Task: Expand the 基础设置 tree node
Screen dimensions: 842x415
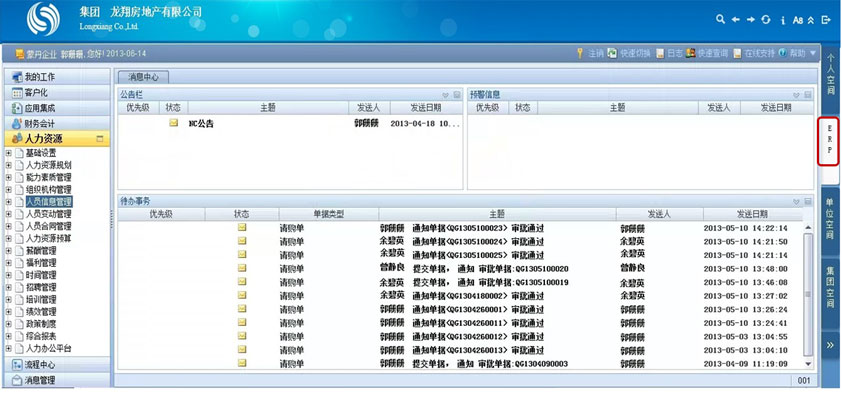Action: coord(9,153)
